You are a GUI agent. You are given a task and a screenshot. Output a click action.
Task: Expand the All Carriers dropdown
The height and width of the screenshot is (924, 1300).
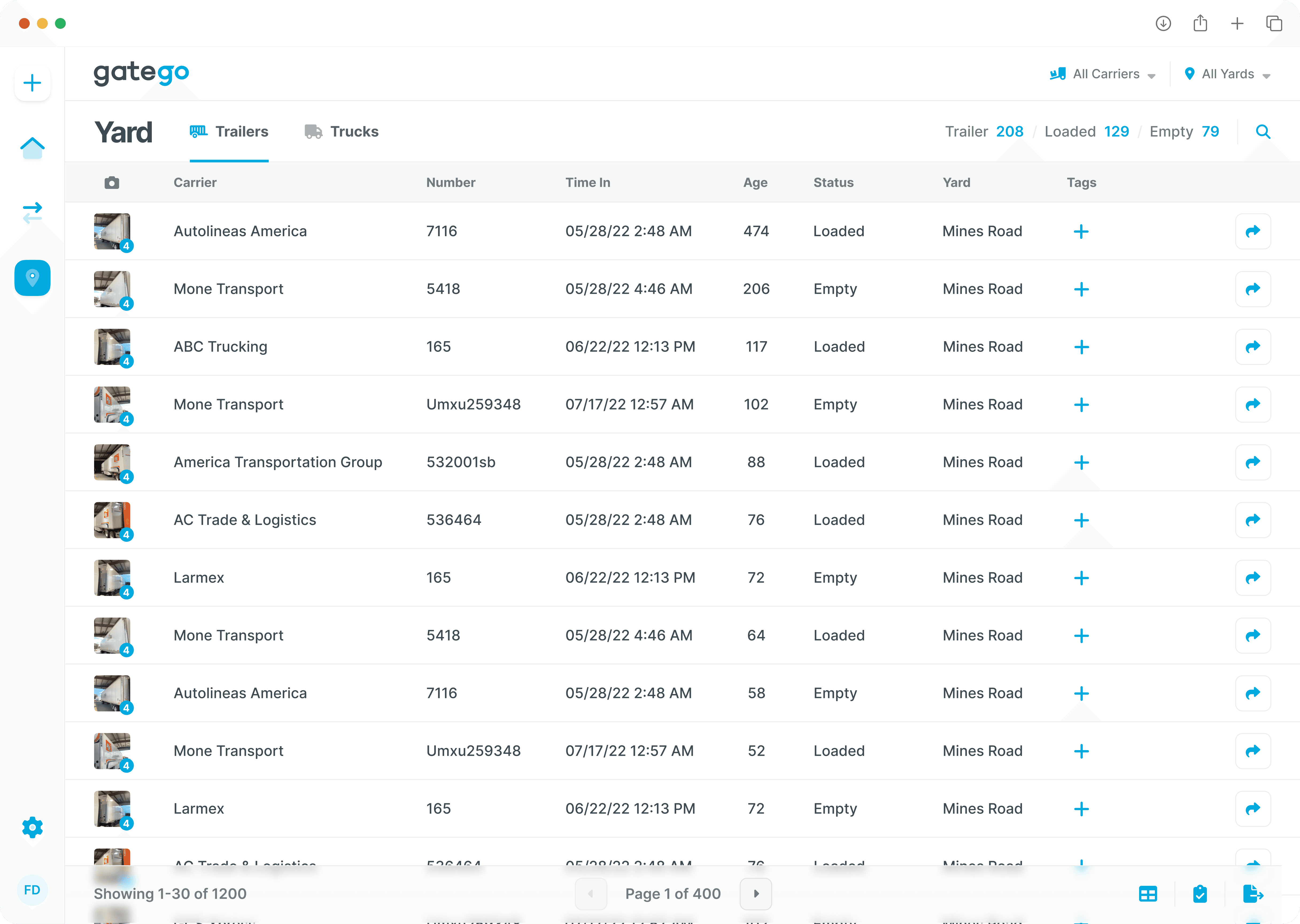click(x=1102, y=75)
